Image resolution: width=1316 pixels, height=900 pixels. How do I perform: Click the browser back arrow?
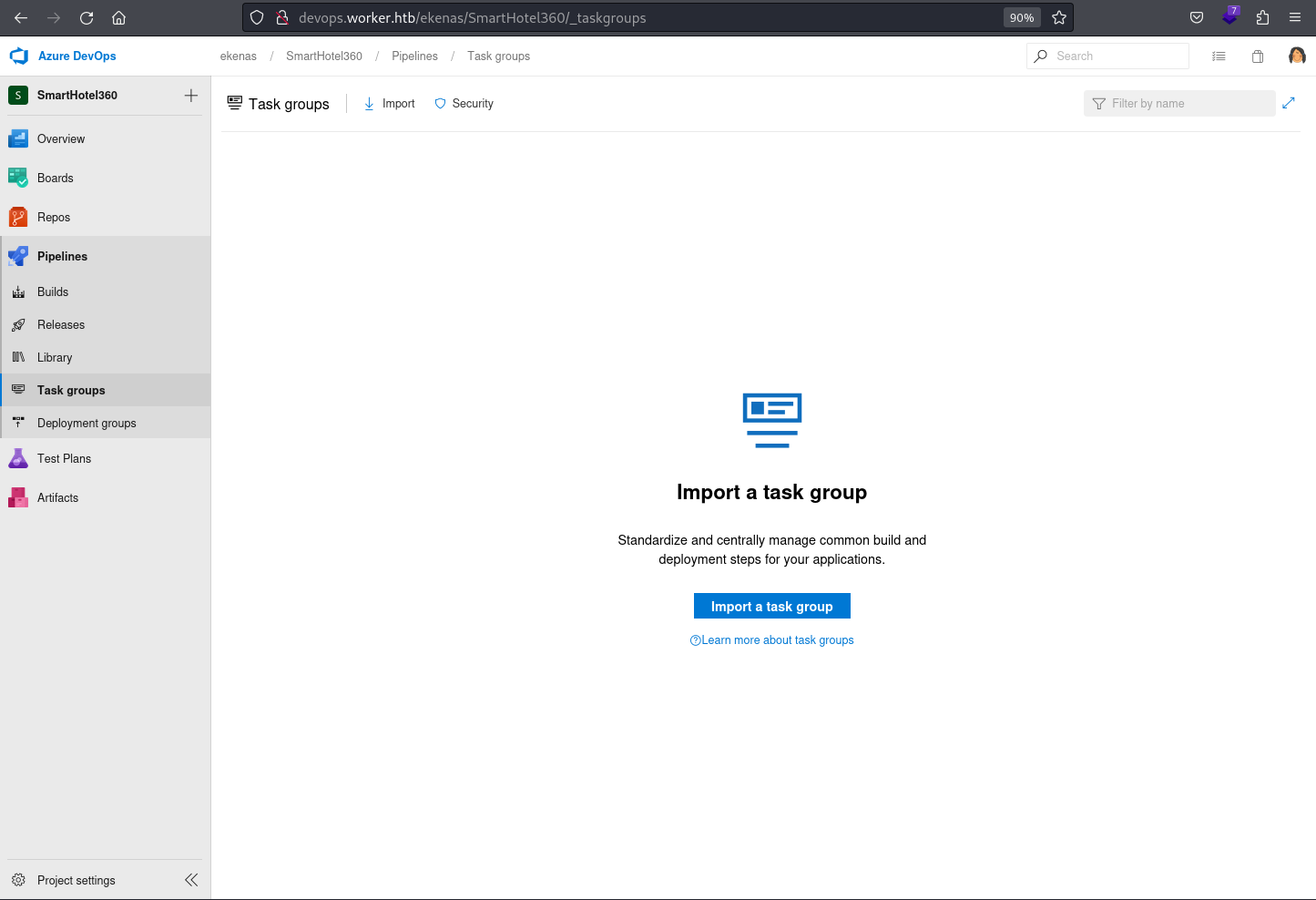pyautogui.click(x=21, y=17)
